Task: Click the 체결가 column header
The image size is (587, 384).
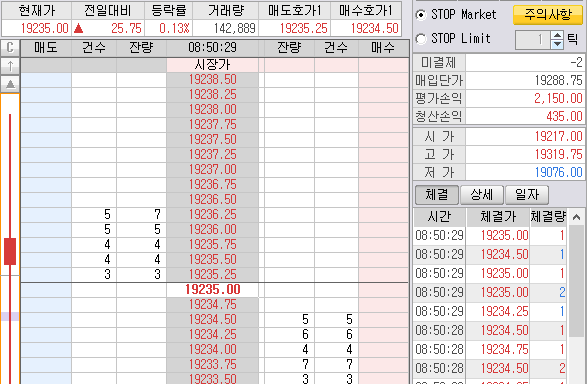Action: (x=498, y=217)
